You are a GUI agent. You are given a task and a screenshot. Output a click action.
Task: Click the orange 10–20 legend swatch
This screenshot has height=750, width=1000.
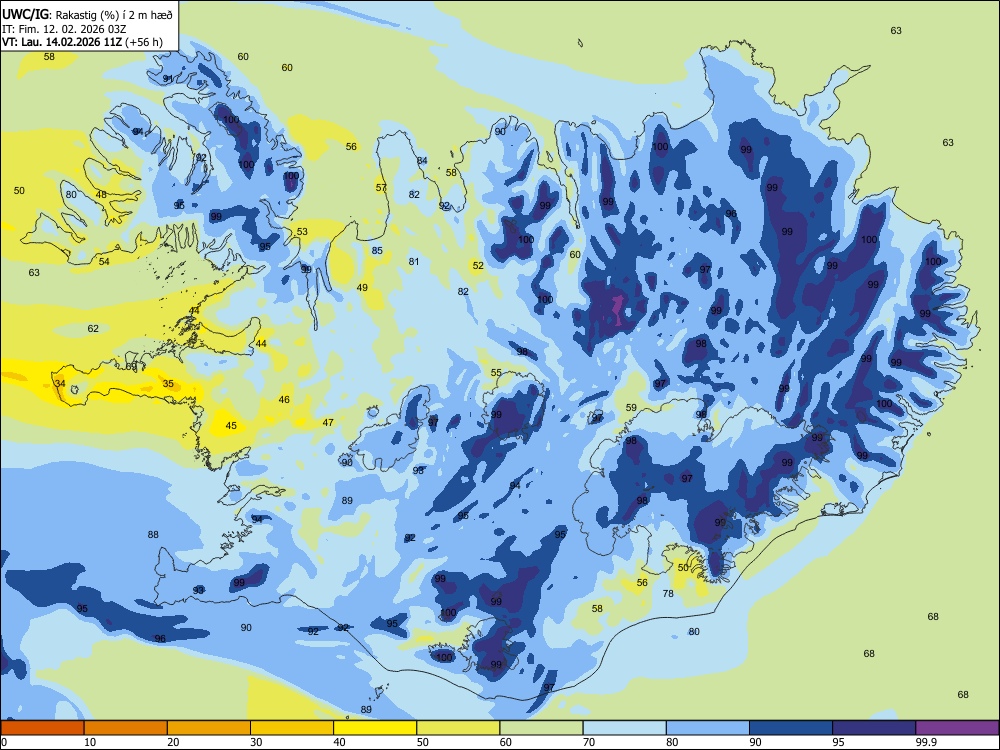[x=126, y=728]
